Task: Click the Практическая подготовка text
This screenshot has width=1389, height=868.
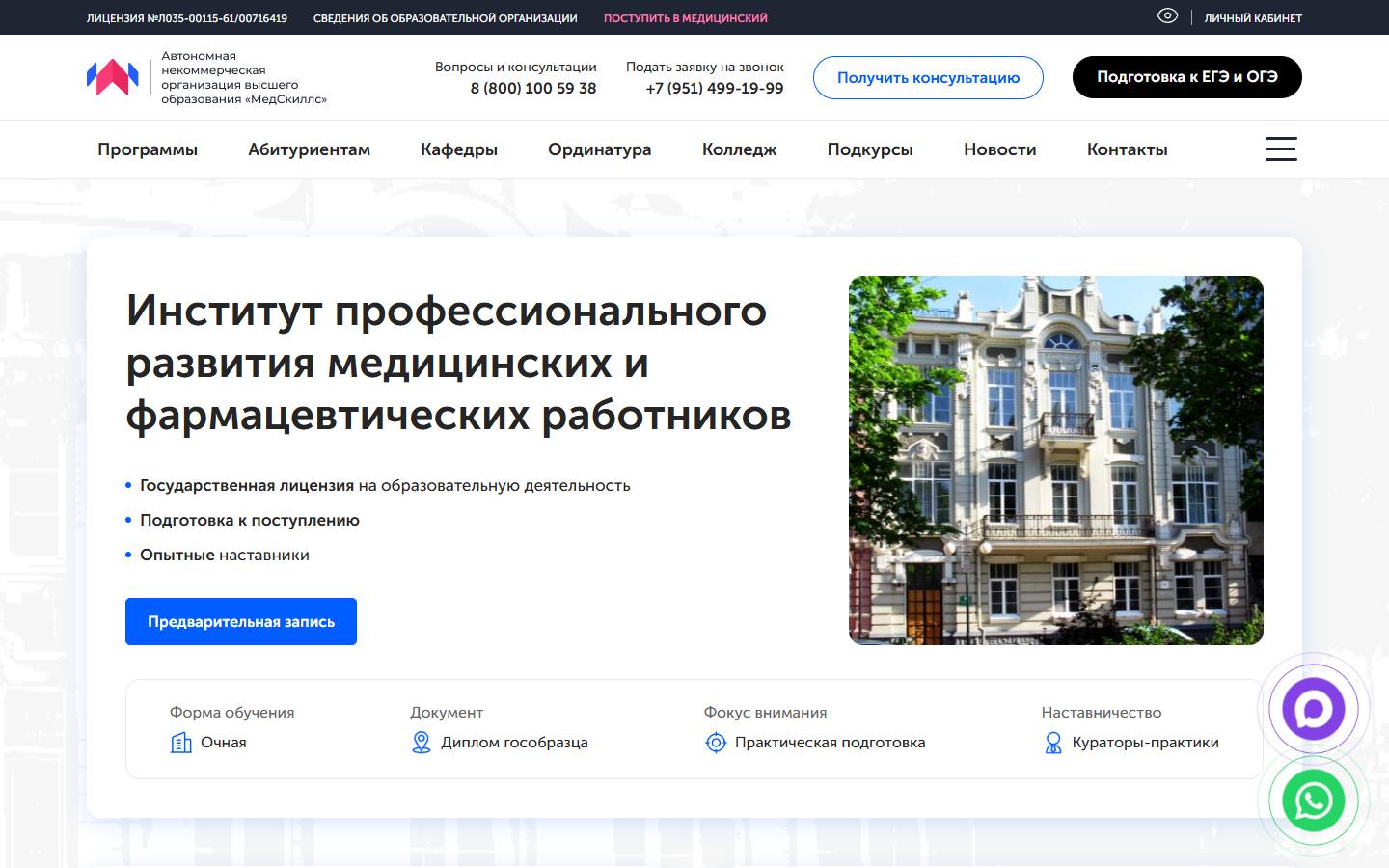Action: coord(831,743)
